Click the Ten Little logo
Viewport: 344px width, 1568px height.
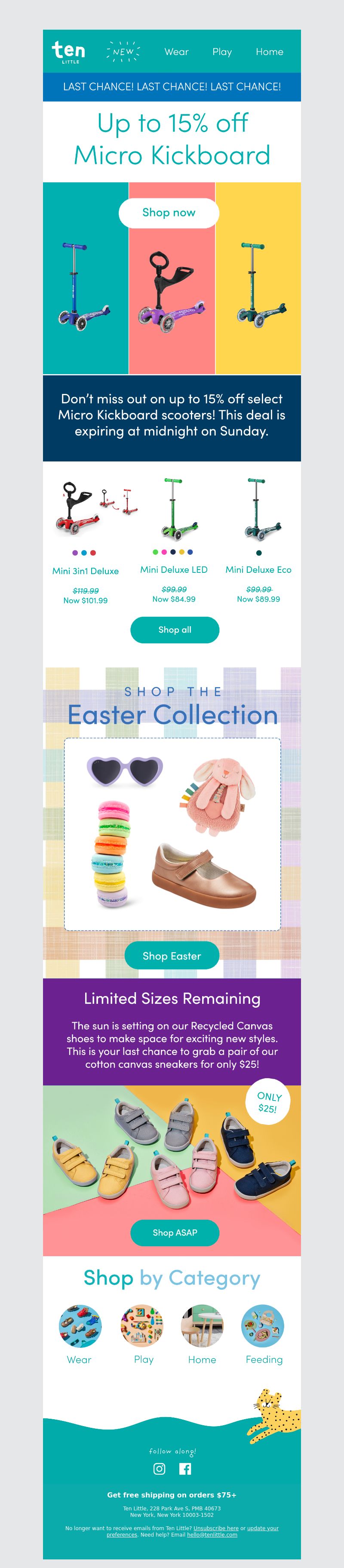[68, 52]
